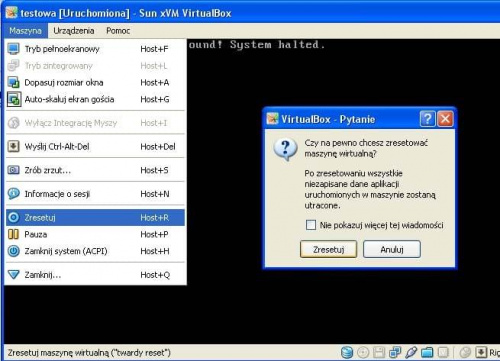The width and height of the screenshot is (500, 361).
Task: Click the camera icon beside Zrób zrzut
Action: click(13, 170)
